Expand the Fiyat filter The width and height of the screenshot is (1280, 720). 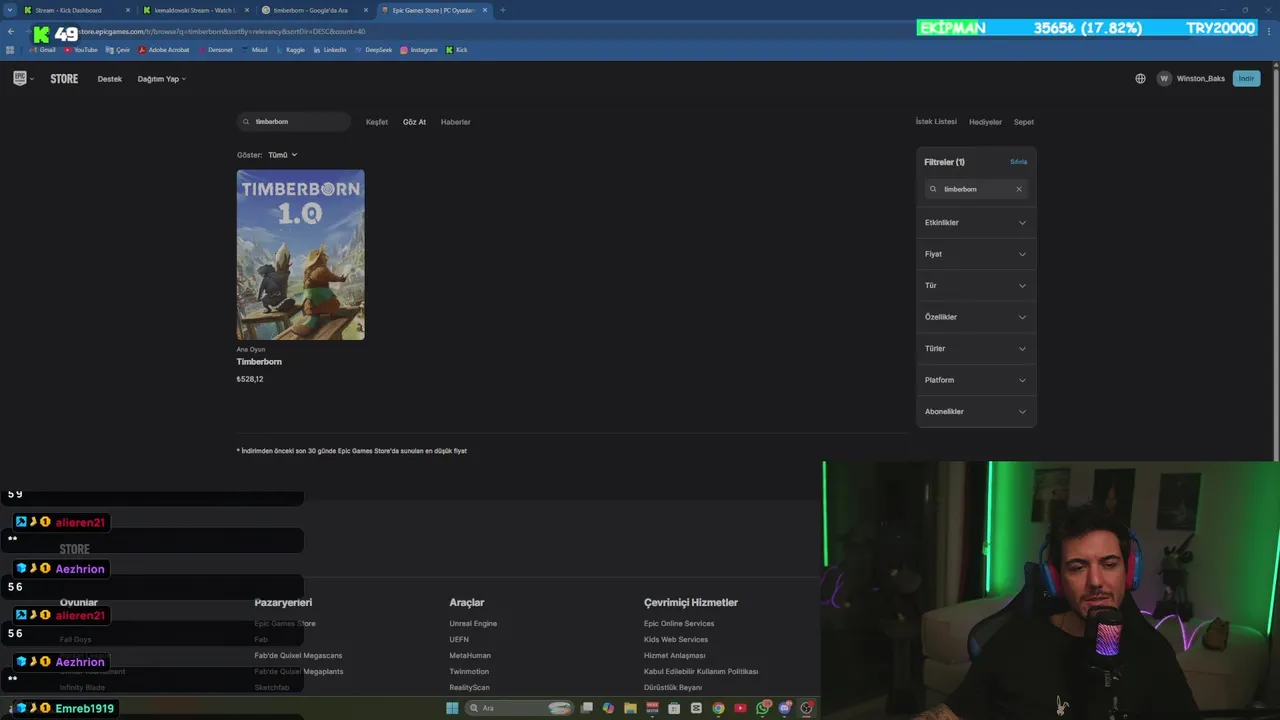(x=976, y=254)
